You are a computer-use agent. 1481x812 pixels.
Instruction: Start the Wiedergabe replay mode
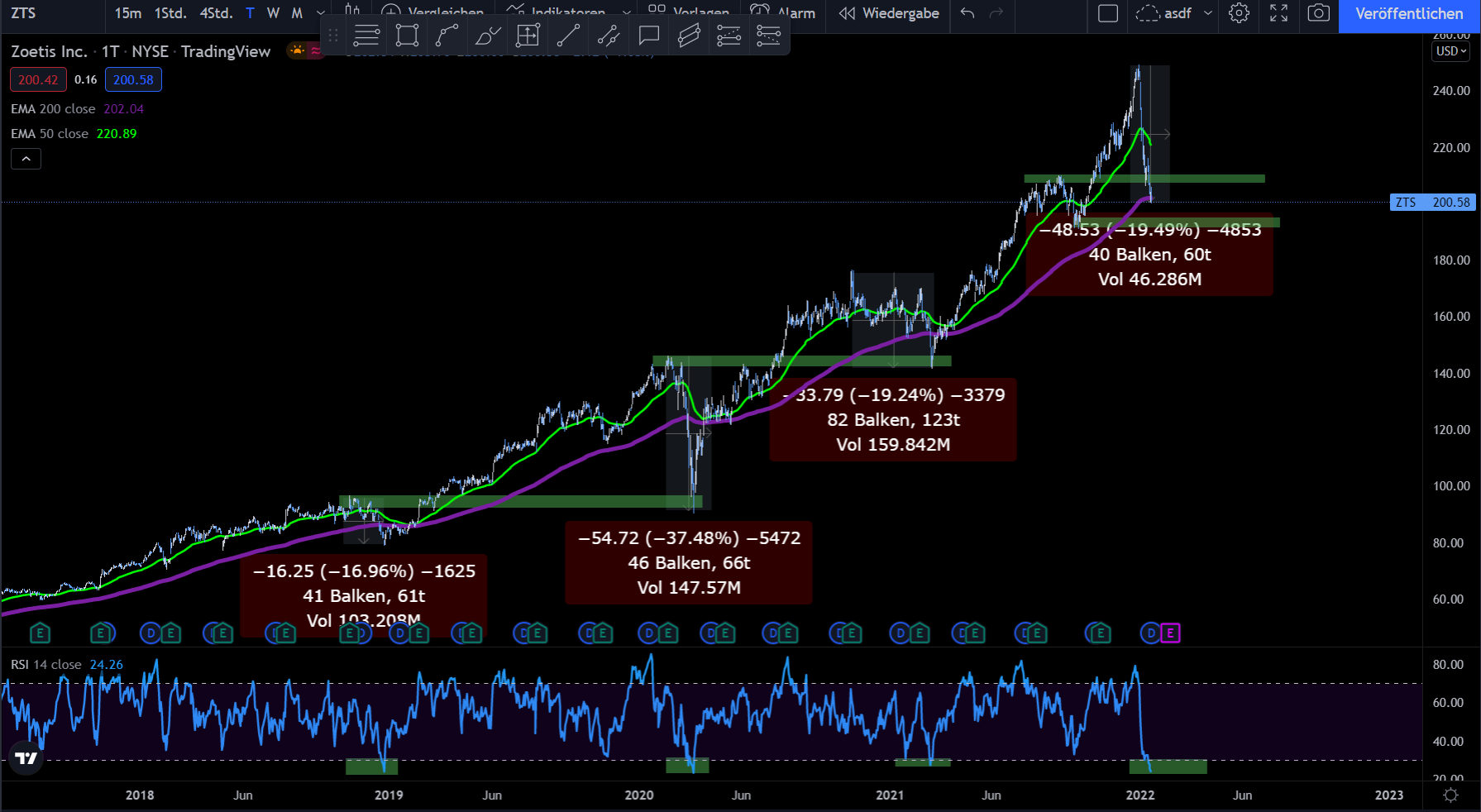[889, 13]
